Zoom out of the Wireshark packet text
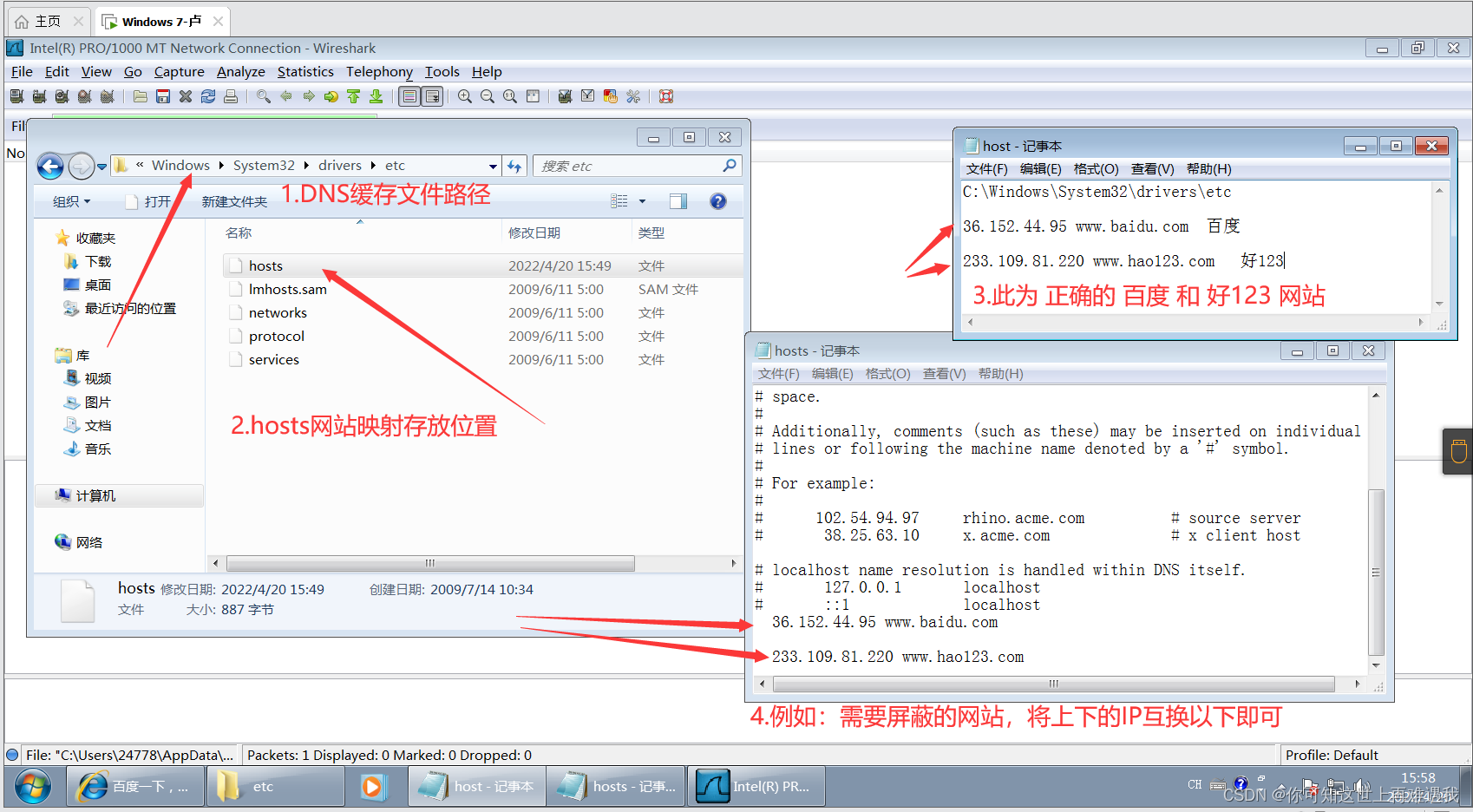Screen dimensions: 1473x812 click(x=488, y=96)
